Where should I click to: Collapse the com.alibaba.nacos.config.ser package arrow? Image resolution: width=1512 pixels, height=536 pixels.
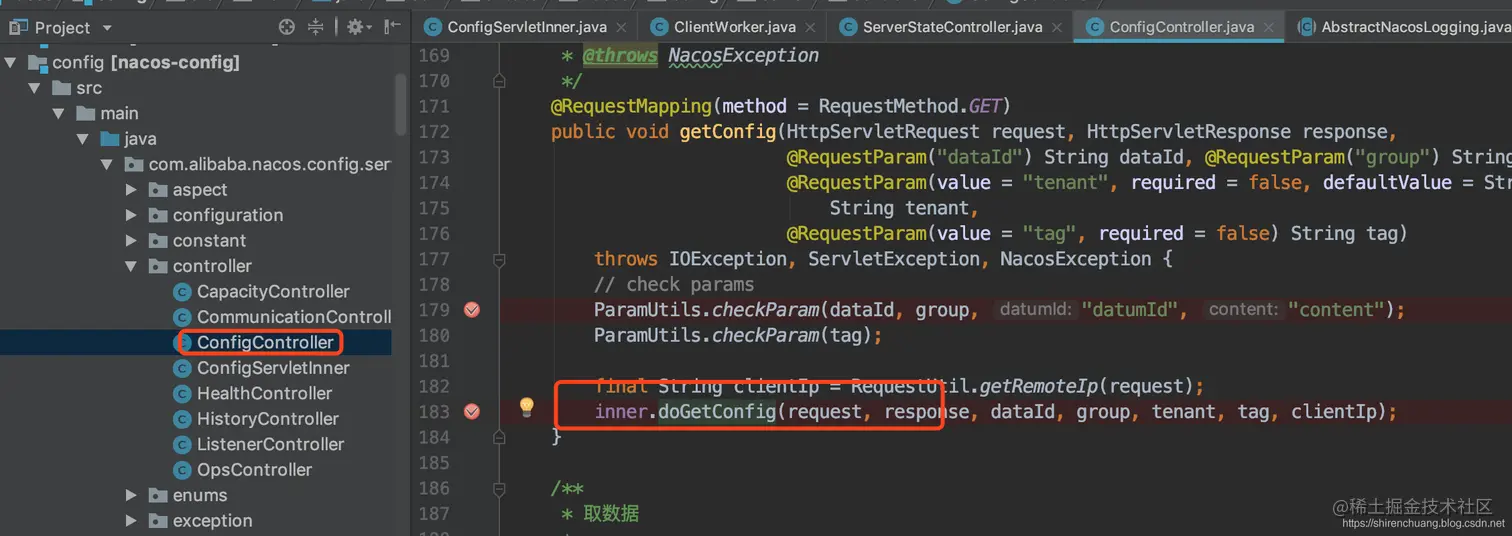pos(107,165)
